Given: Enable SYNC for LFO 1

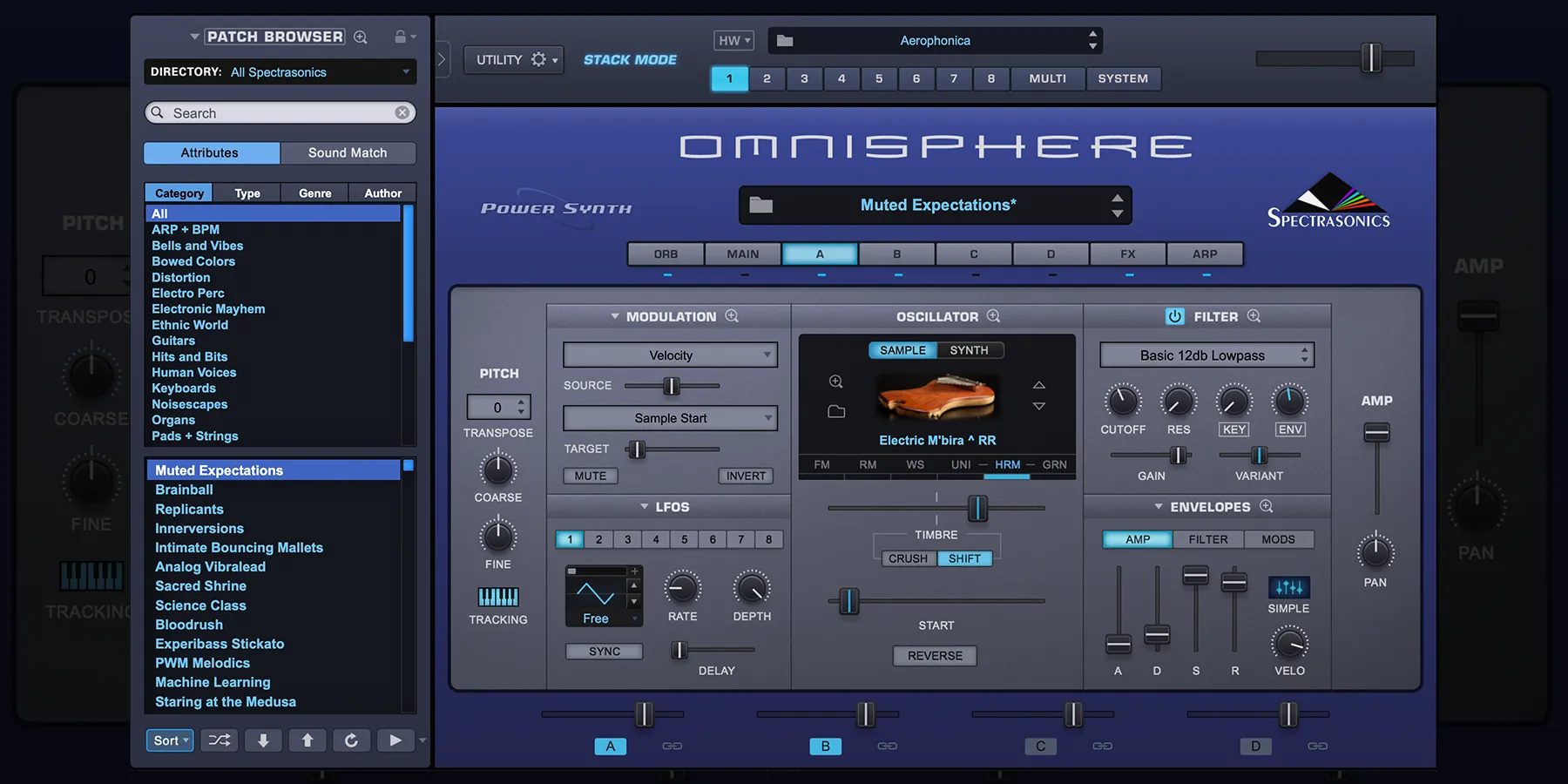Looking at the screenshot, I should pos(604,651).
